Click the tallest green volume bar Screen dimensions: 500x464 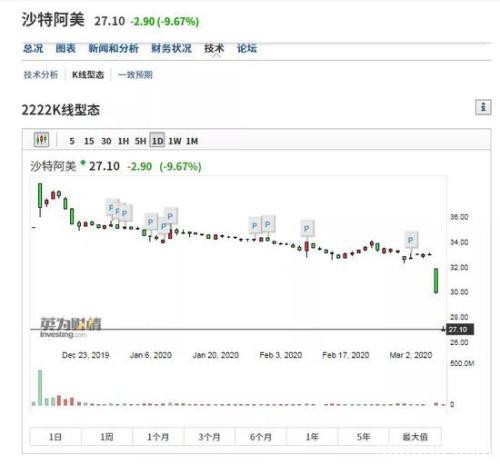point(40,388)
